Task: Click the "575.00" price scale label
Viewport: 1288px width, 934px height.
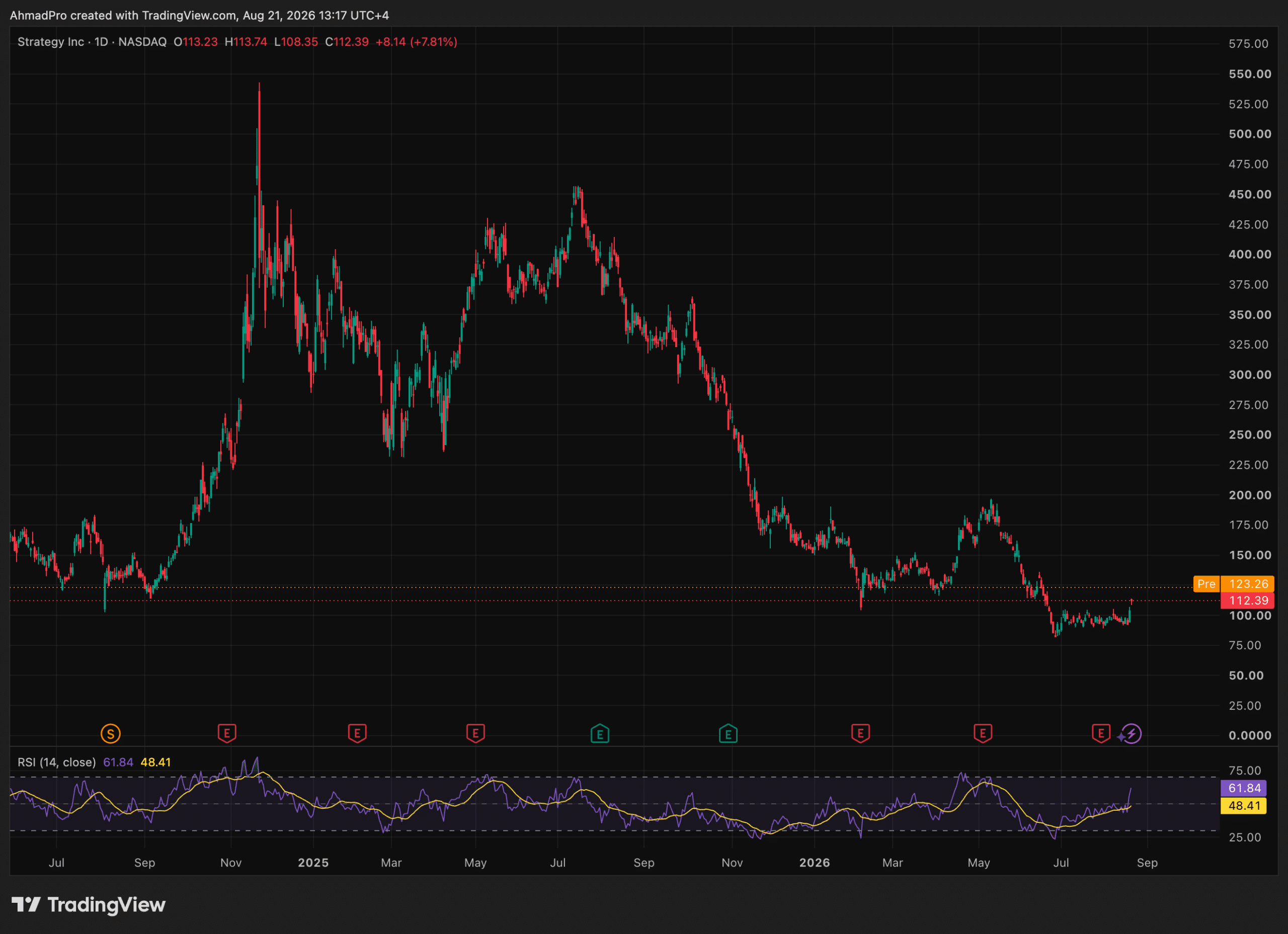Action: click(1248, 44)
